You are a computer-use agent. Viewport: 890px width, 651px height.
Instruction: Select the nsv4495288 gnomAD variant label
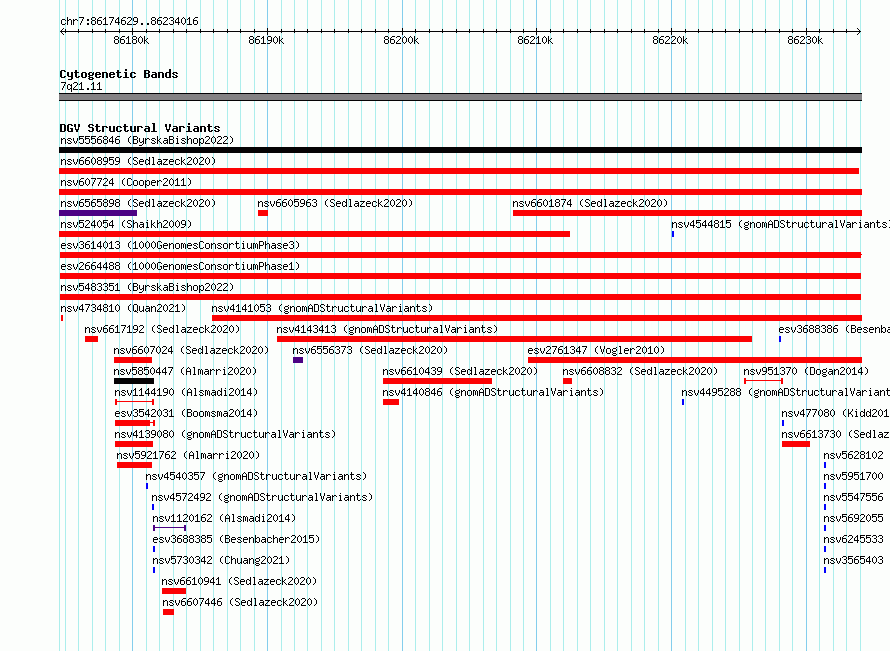point(786,392)
